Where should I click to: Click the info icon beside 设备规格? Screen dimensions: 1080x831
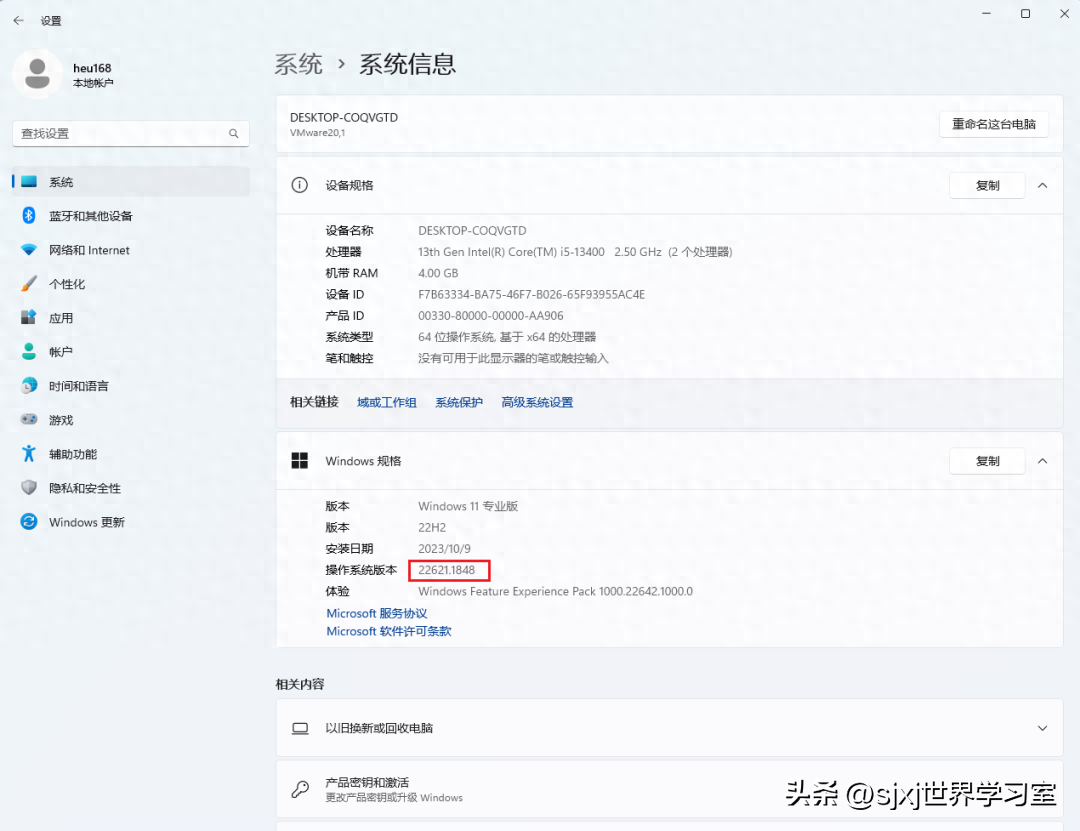point(300,185)
